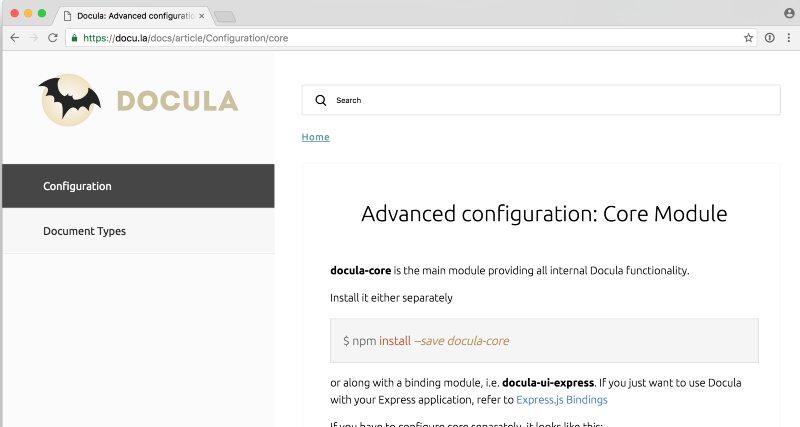This screenshot has height=427, width=800.
Task: View site info via the green lock icon
Action: click(74, 38)
